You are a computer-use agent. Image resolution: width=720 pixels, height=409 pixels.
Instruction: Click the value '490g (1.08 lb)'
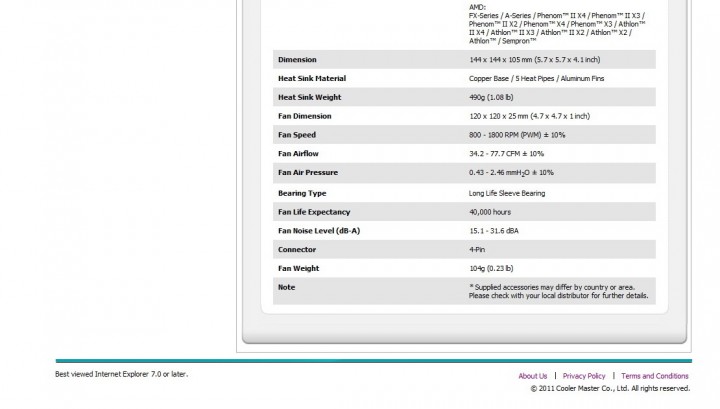[491, 97]
